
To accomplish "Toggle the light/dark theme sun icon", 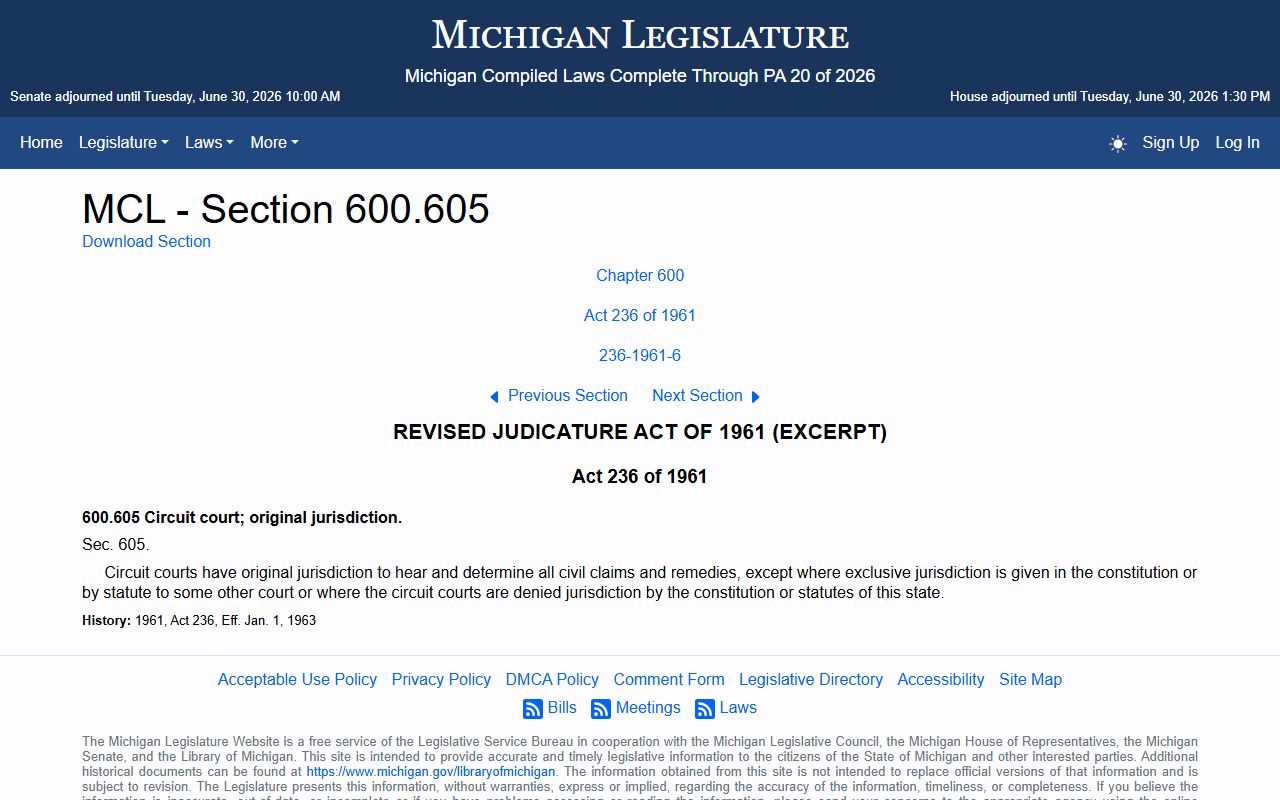I will point(1118,143).
